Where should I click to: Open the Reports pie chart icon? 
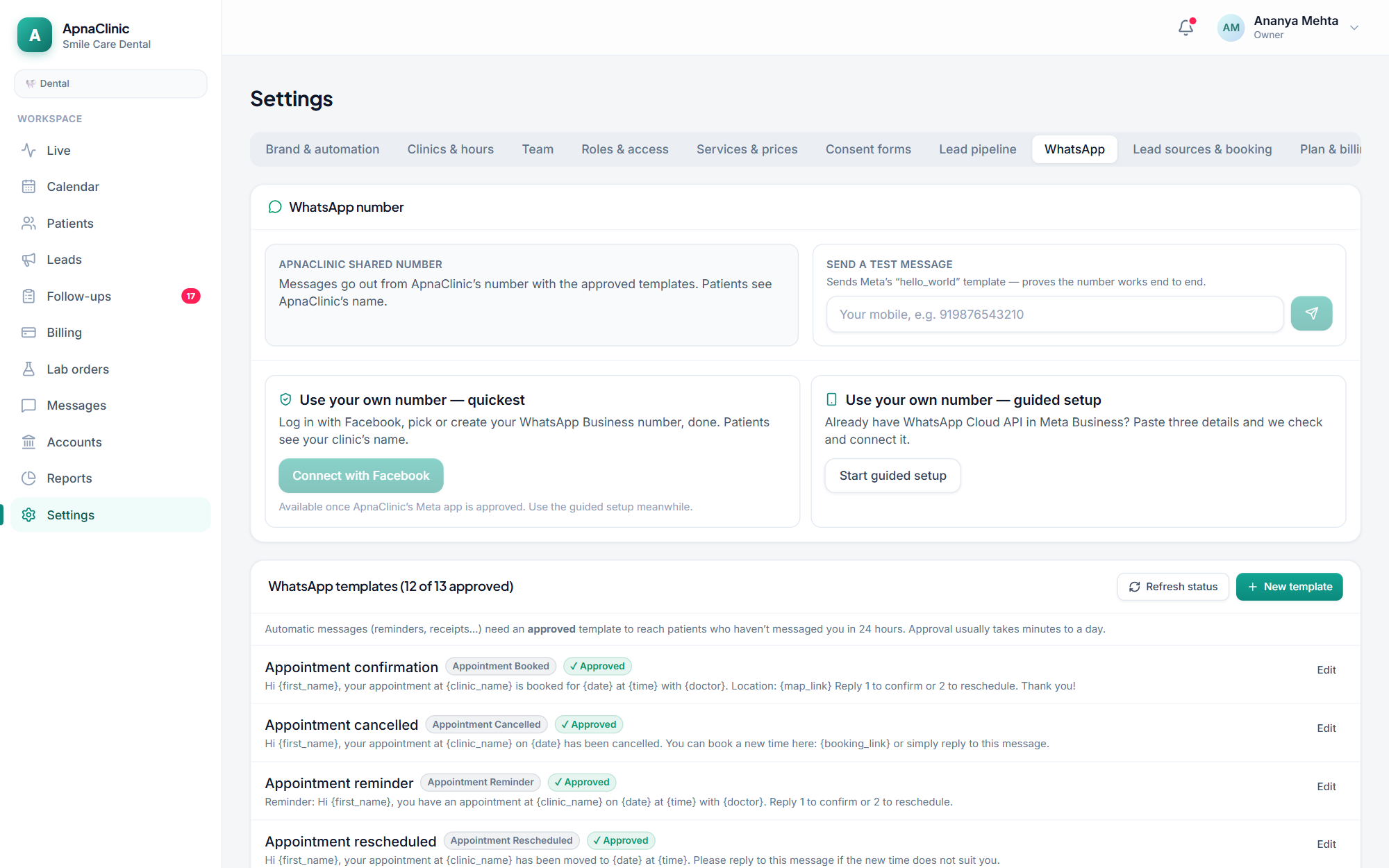pyautogui.click(x=28, y=478)
